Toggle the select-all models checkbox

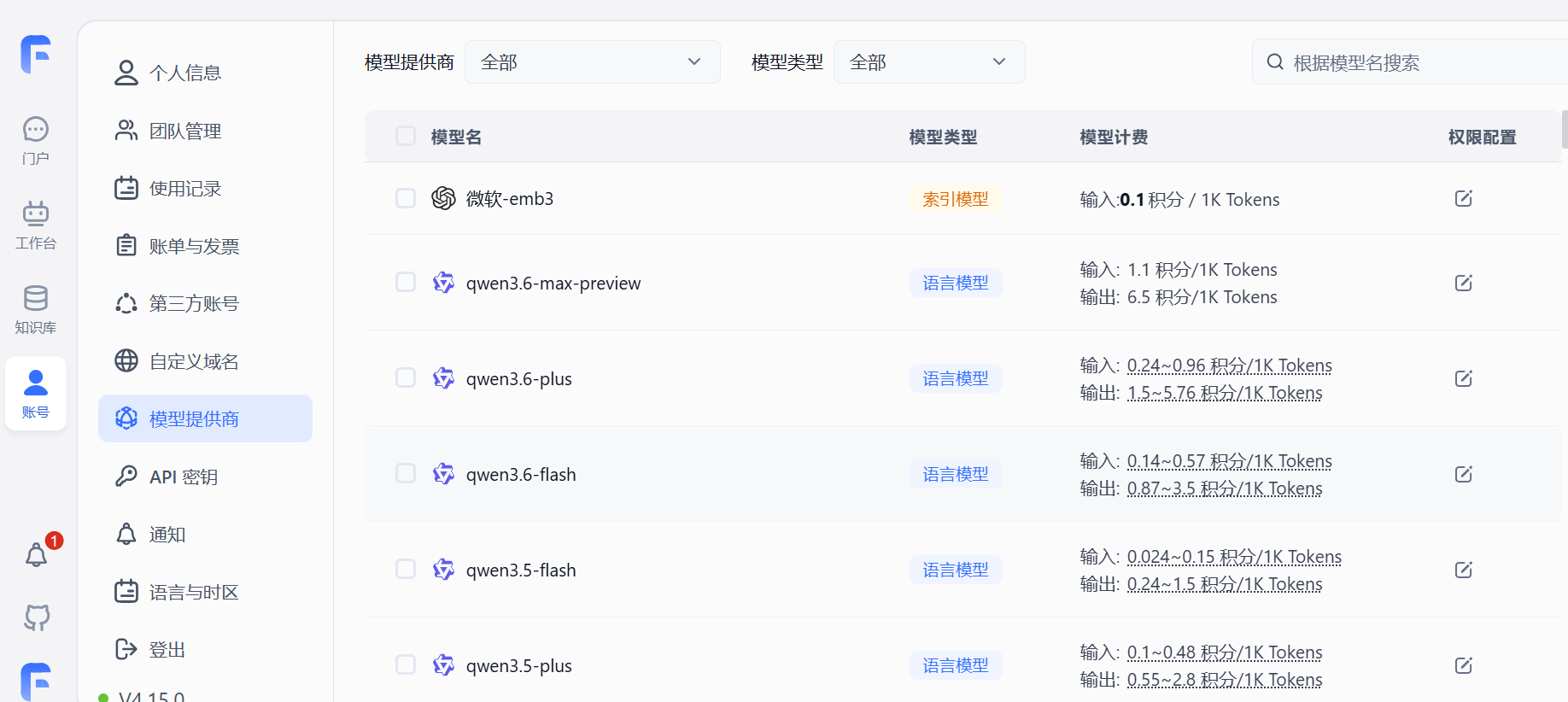[406, 137]
